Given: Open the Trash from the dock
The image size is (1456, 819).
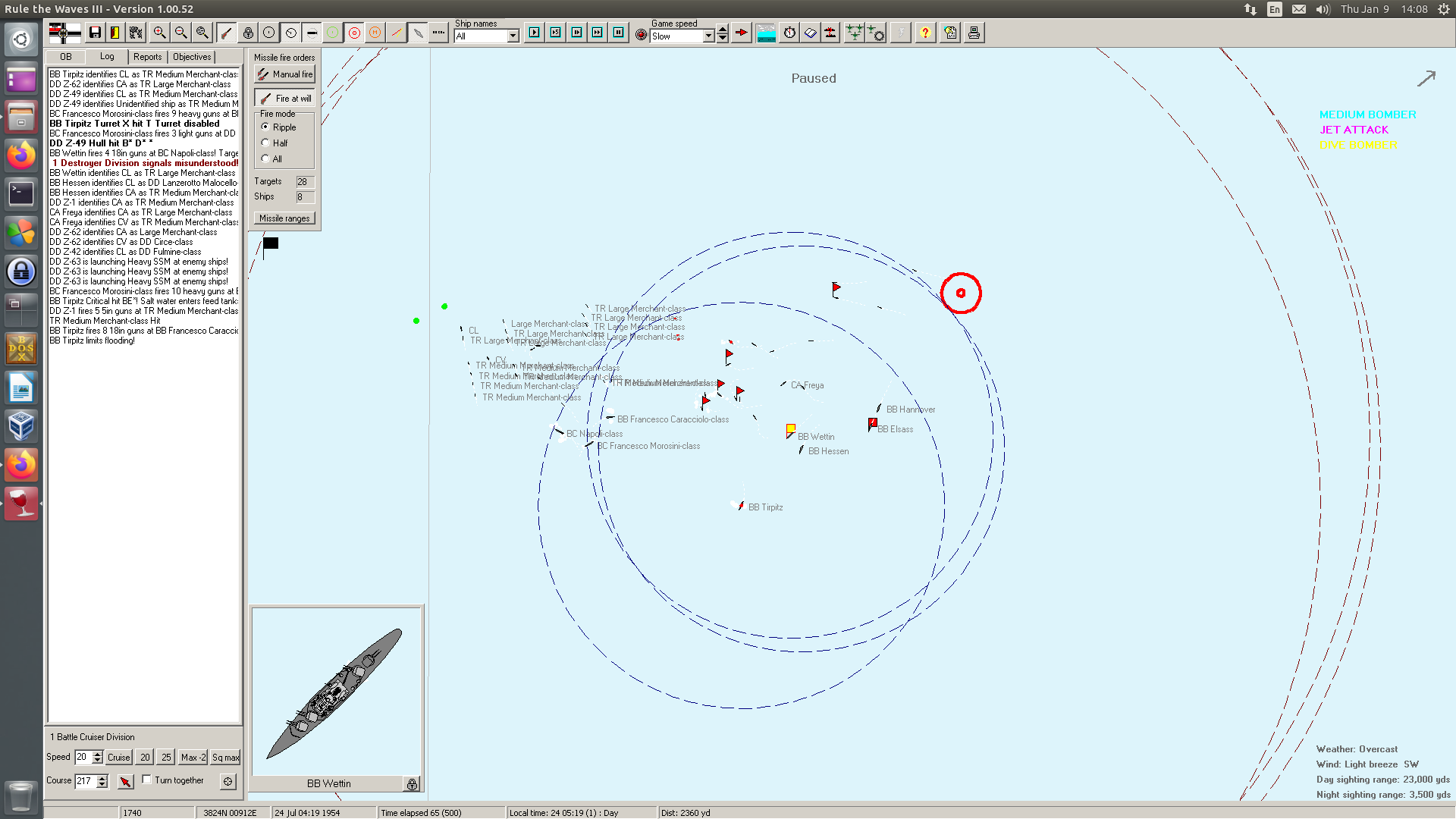Looking at the screenshot, I should pos(21,797).
